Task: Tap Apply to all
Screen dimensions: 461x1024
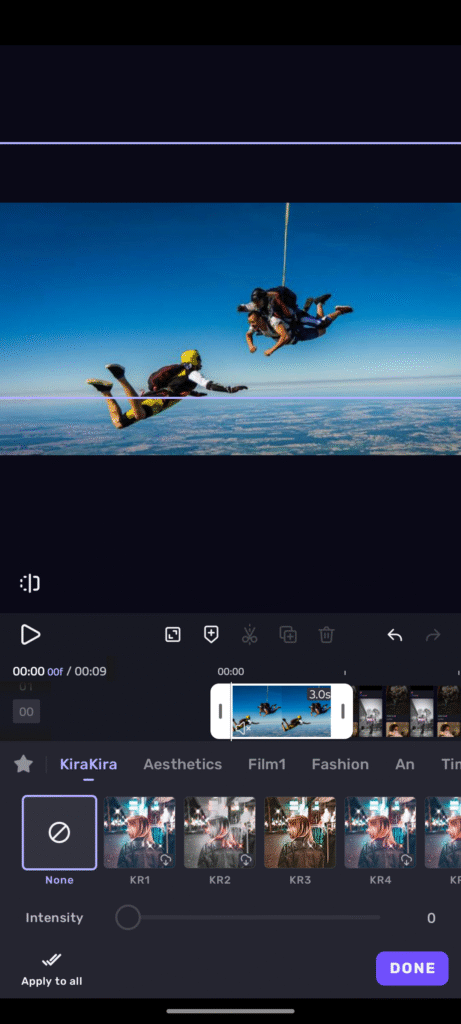Action: [x=52, y=969]
